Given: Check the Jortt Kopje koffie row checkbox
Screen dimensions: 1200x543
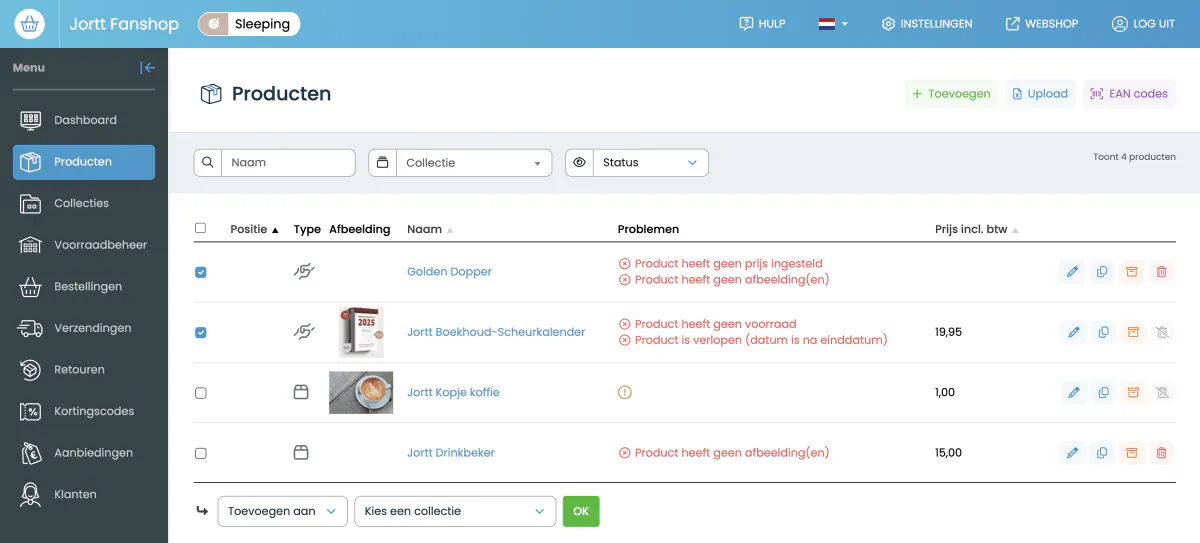Looking at the screenshot, I should pos(200,393).
